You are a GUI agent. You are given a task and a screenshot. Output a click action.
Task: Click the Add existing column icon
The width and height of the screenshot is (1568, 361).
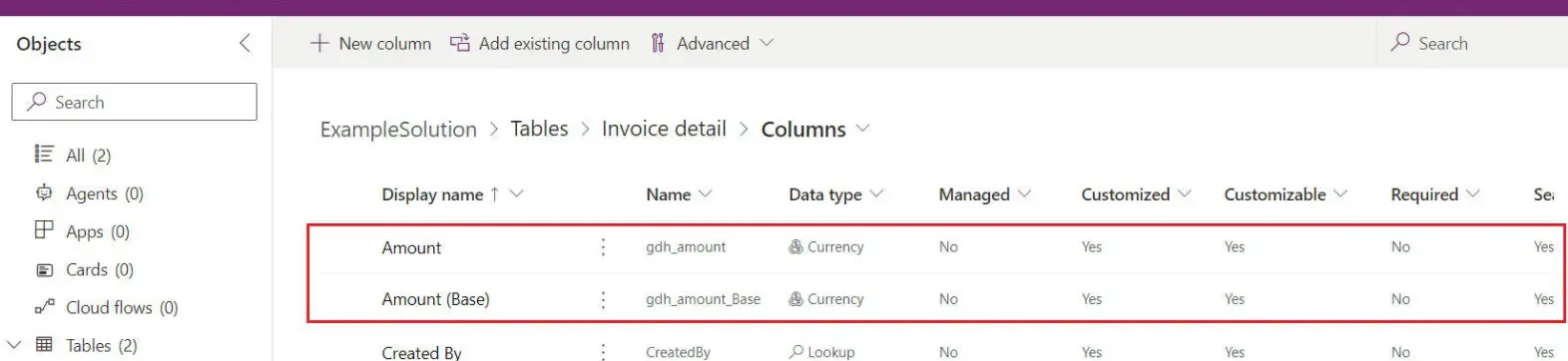click(x=459, y=43)
